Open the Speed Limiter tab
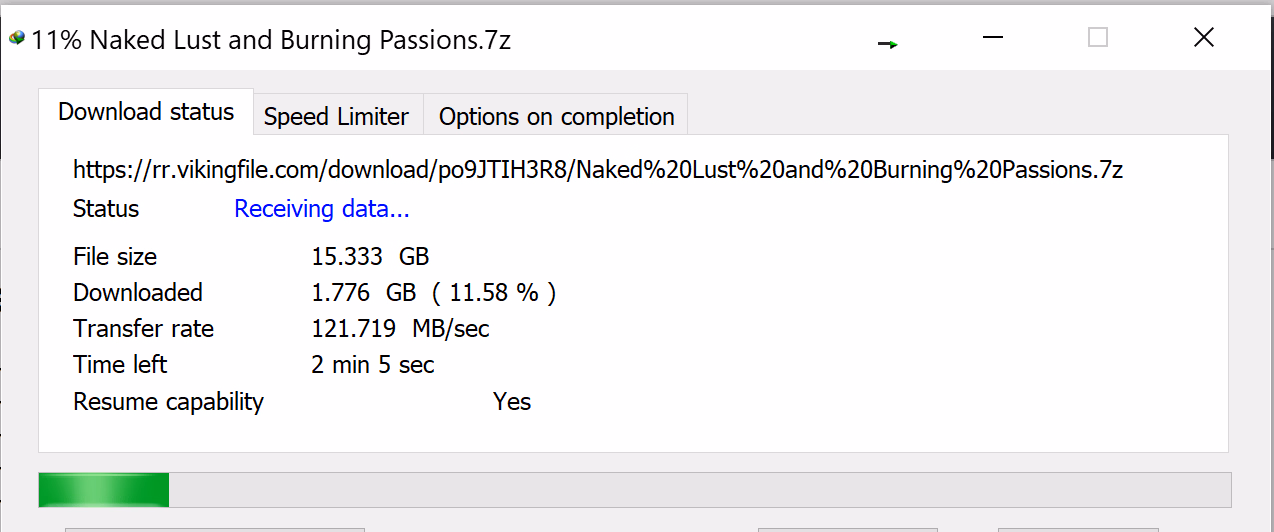Viewport: 1274px width, 532px height. (x=336, y=117)
